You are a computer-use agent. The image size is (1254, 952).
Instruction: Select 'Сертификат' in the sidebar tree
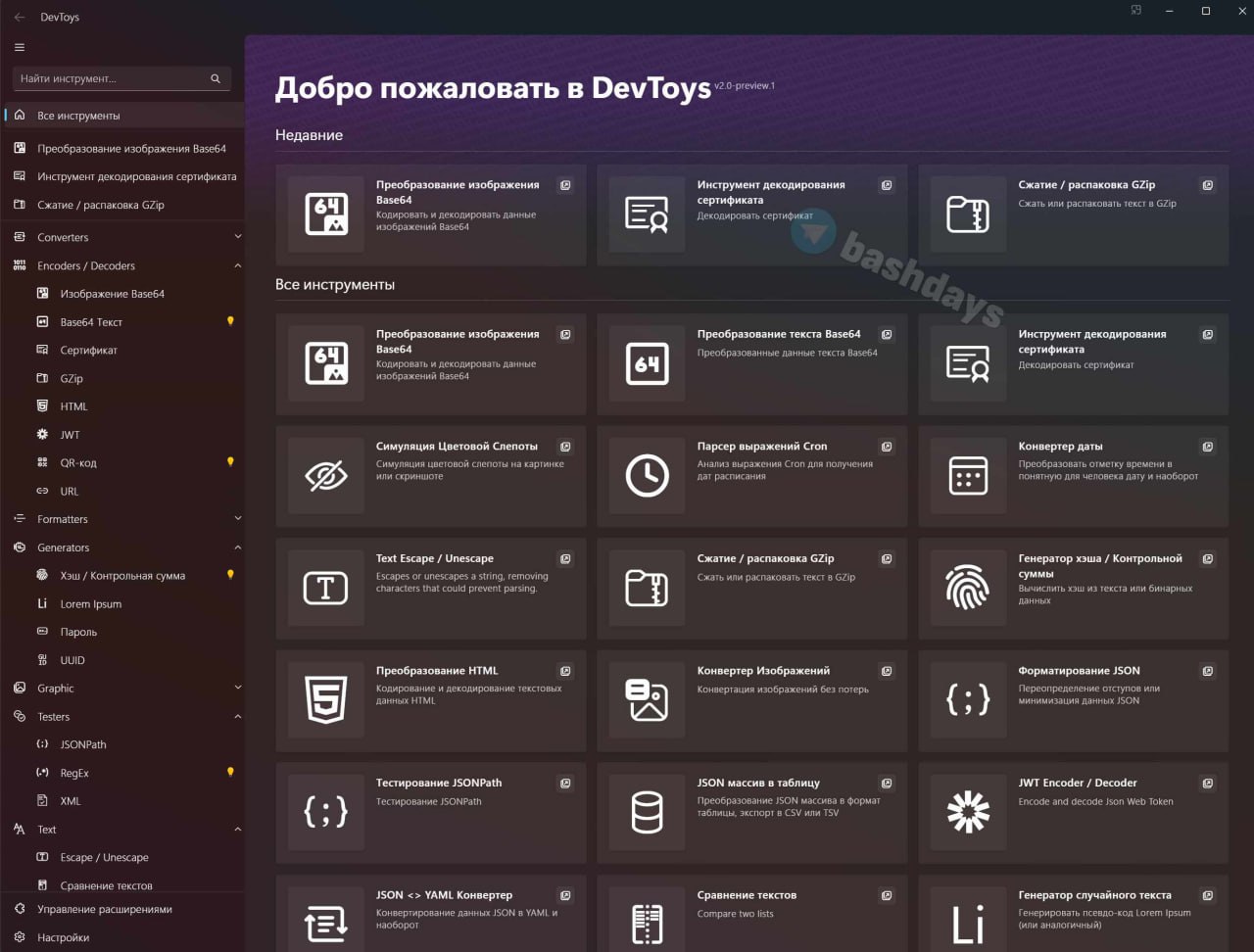(124, 351)
